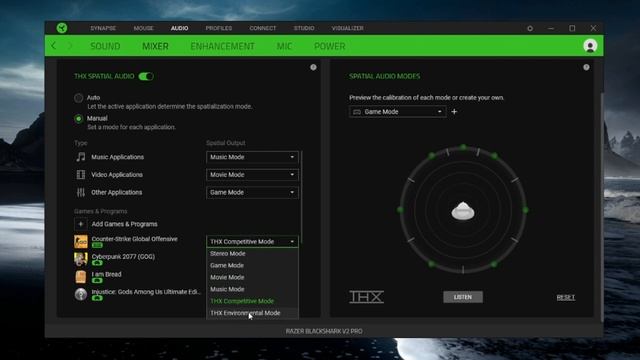Click the RESET link
The width and height of the screenshot is (640, 360).
point(565,297)
